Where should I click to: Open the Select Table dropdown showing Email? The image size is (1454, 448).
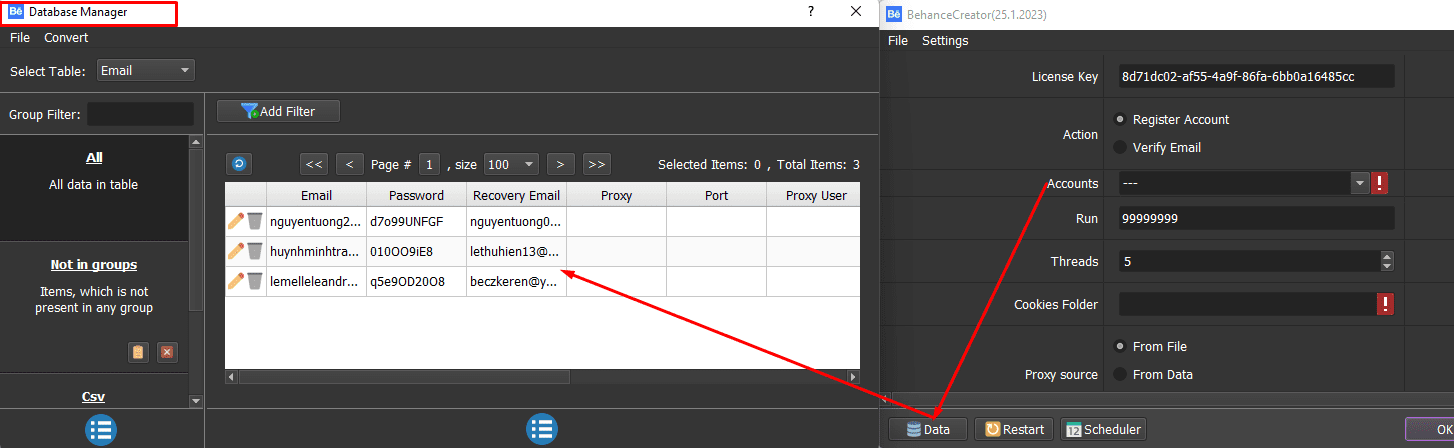pyautogui.click(x=146, y=70)
